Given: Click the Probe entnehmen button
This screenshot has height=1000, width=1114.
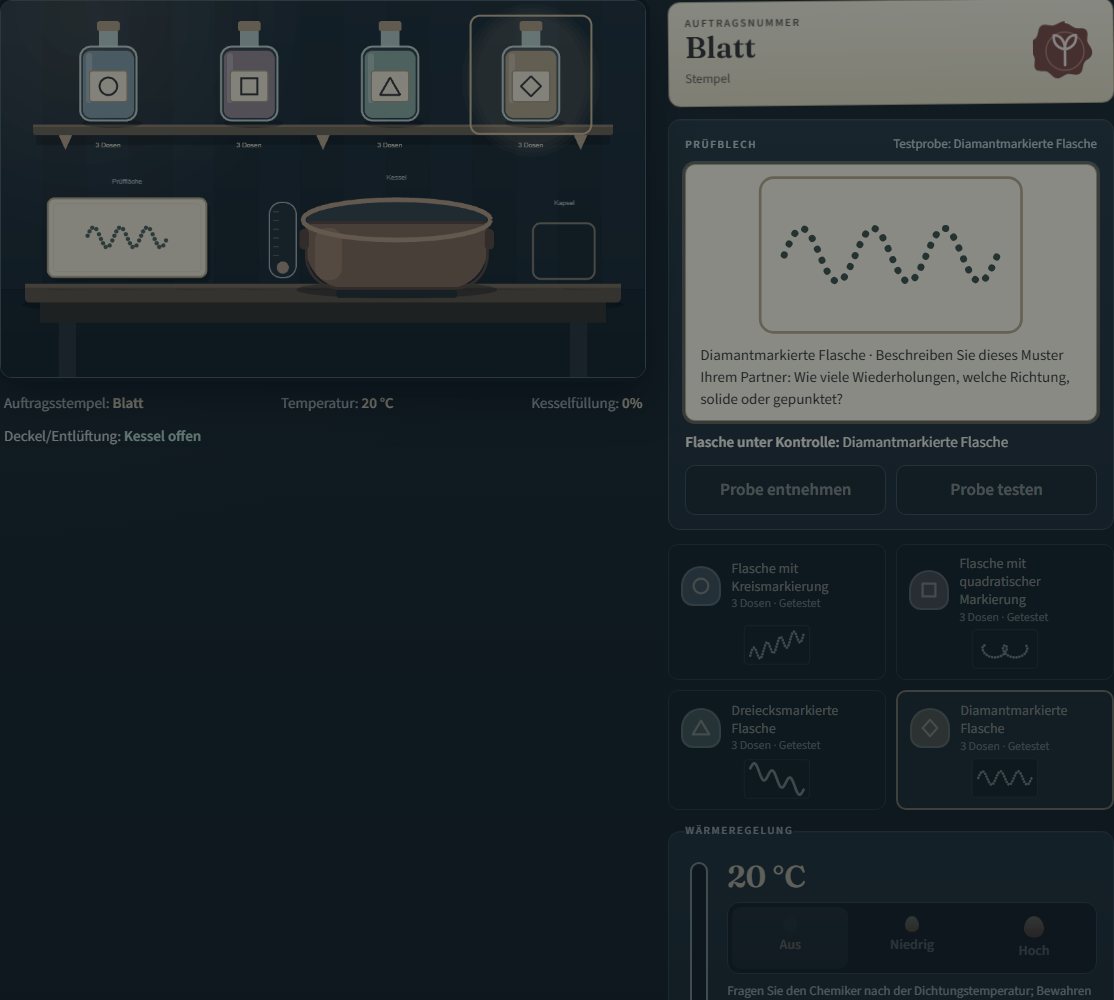Looking at the screenshot, I should pyautogui.click(x=785, y=489).
